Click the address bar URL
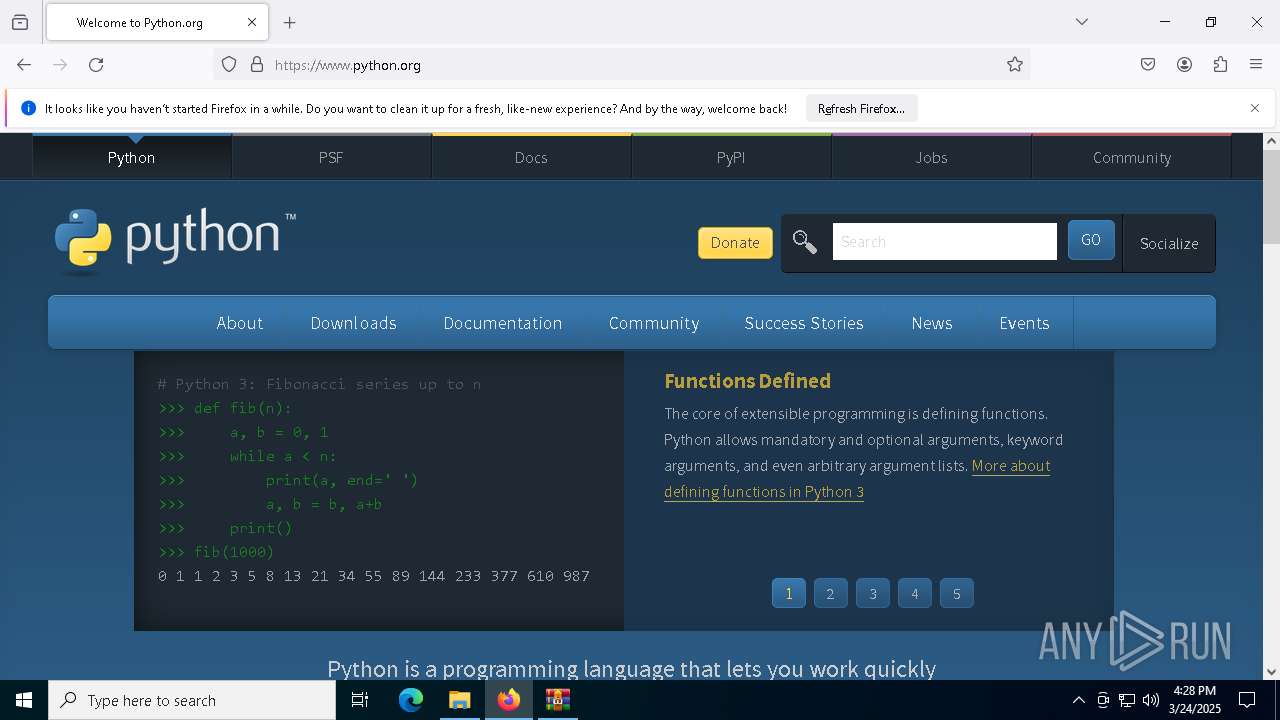The width and height of the screenshot is (1280, 720). pyautogui.click(x=347, y=65)
